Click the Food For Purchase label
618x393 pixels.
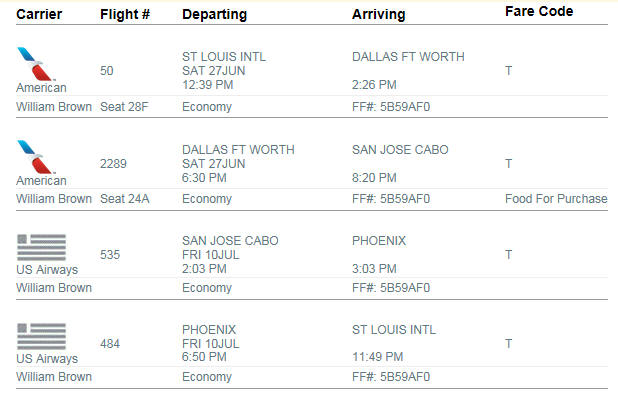coord(556,199)
